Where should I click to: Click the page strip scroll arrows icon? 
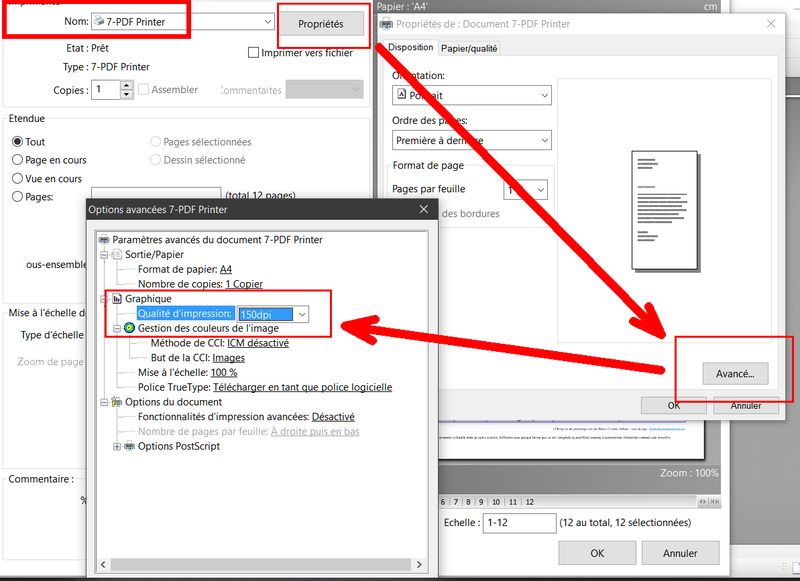tap(703, 501)
